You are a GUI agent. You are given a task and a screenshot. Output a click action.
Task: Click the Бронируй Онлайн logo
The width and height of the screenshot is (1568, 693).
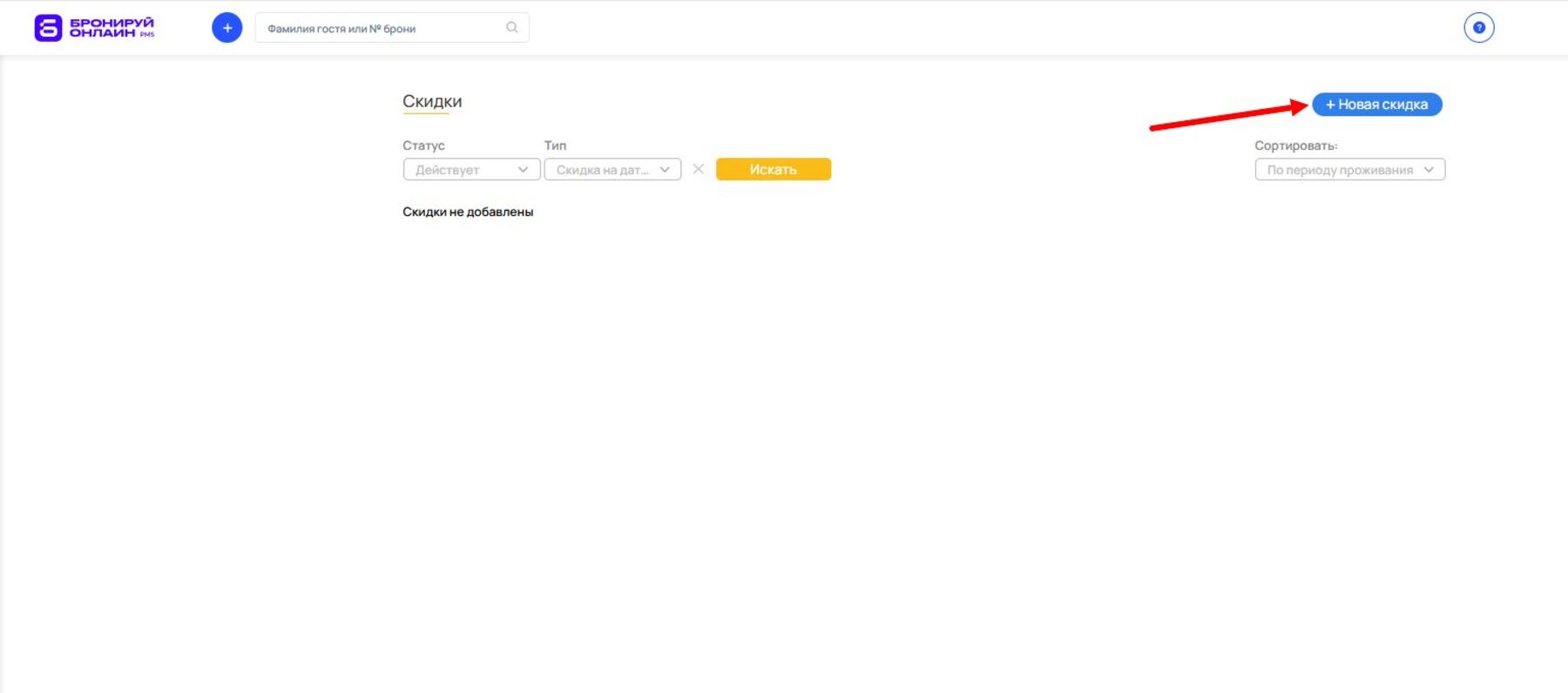[x=93, y=28]
